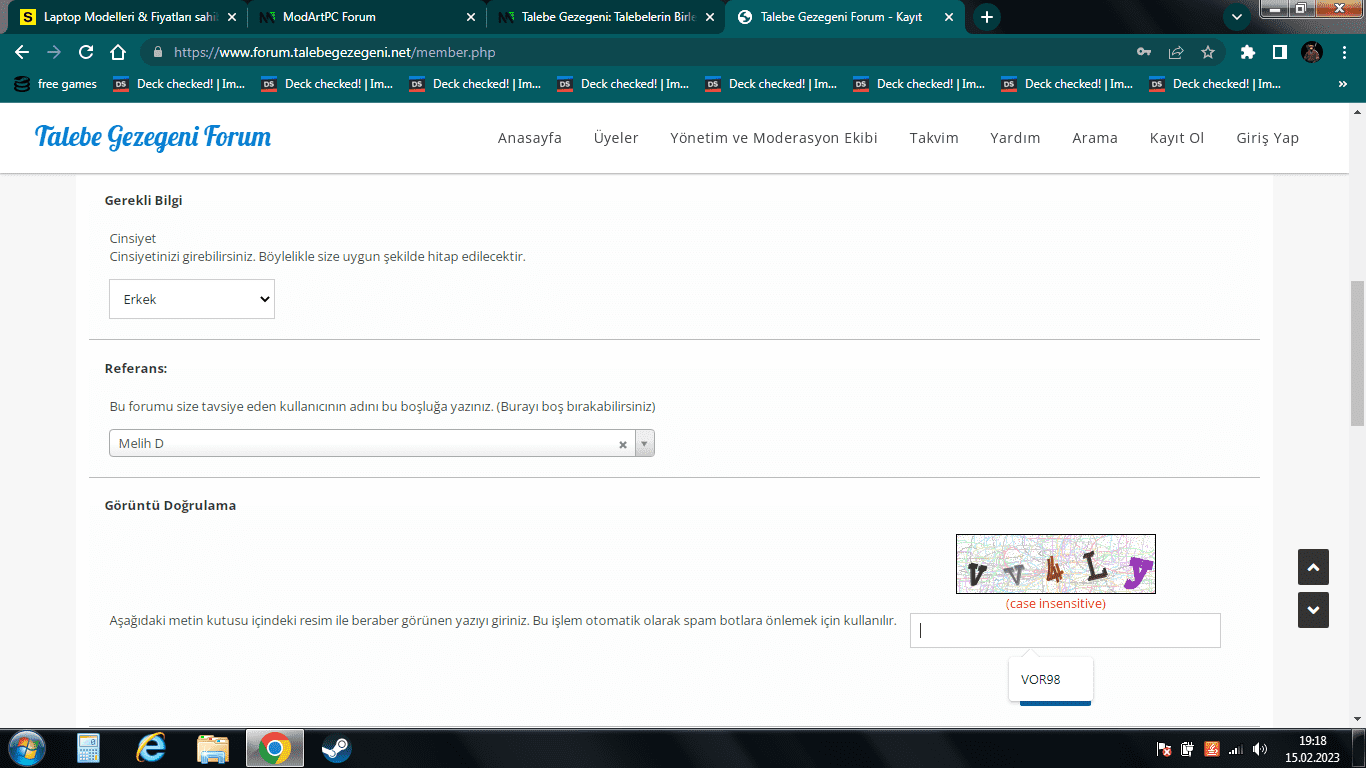Select the VOR98 autofill suggestion
This screenshot has height=768, width=1366.
1041,680
